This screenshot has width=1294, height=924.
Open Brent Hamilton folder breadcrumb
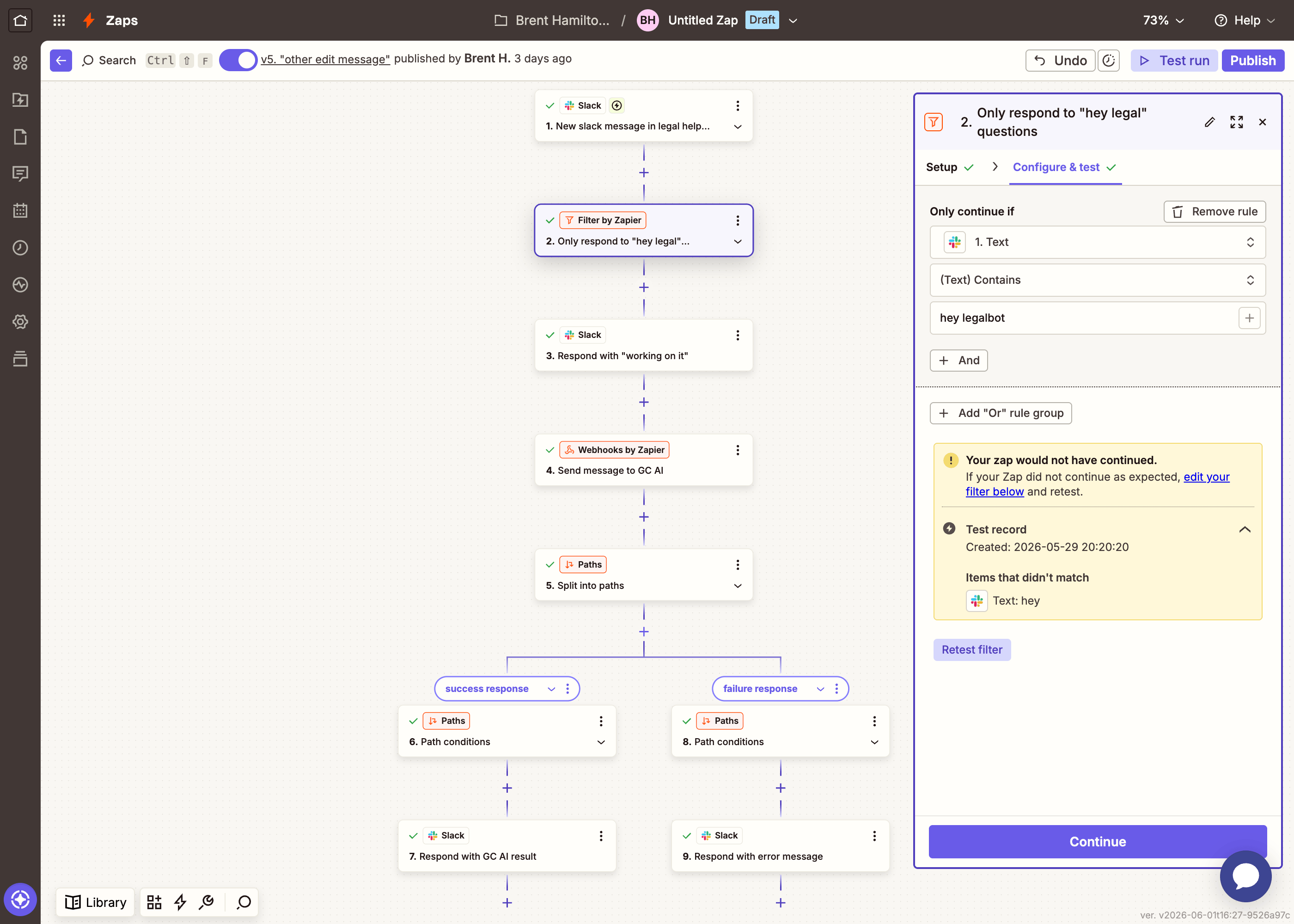552,20
